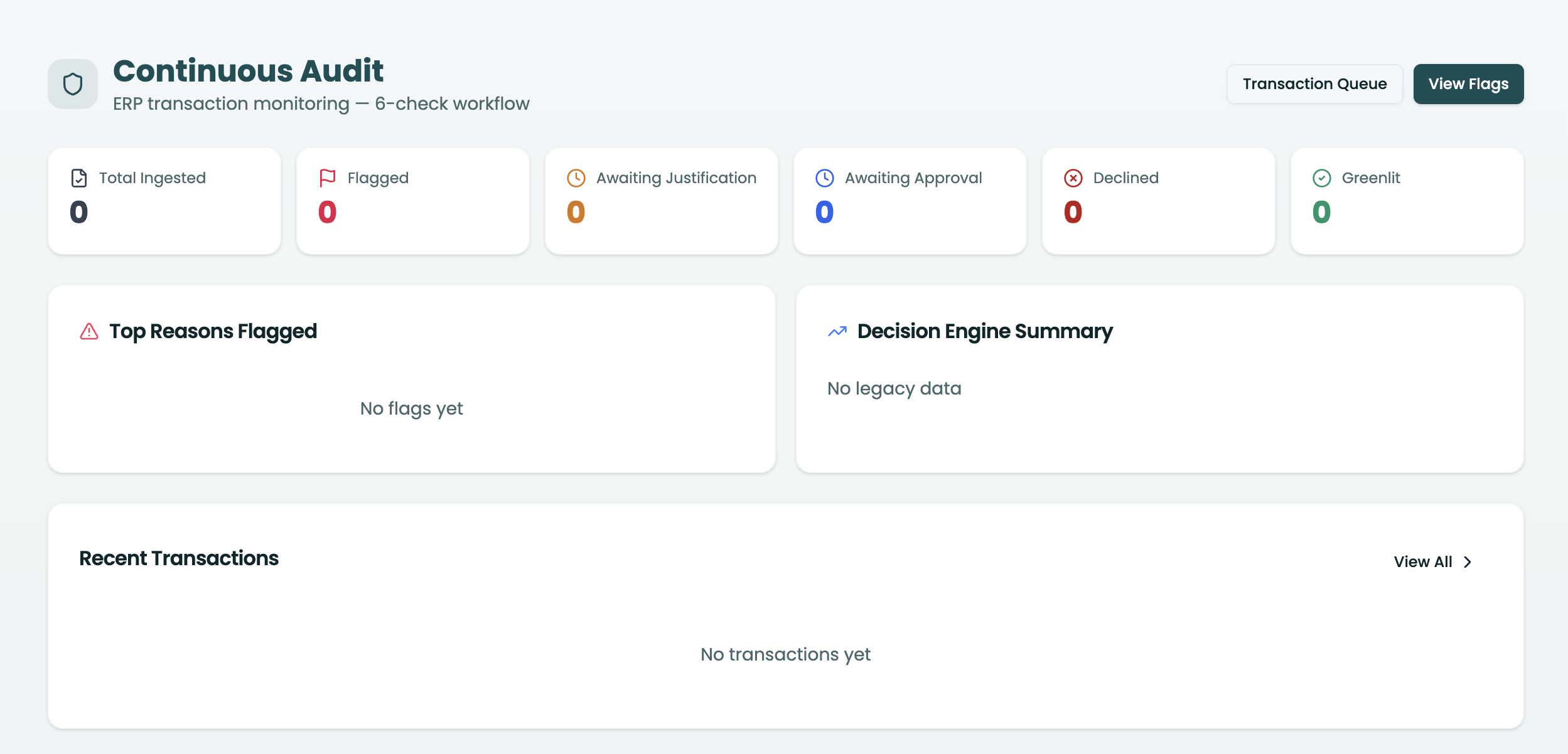Click the Decision Engine Summary heading
This screenshot has width=1568, height=754.
985,331
